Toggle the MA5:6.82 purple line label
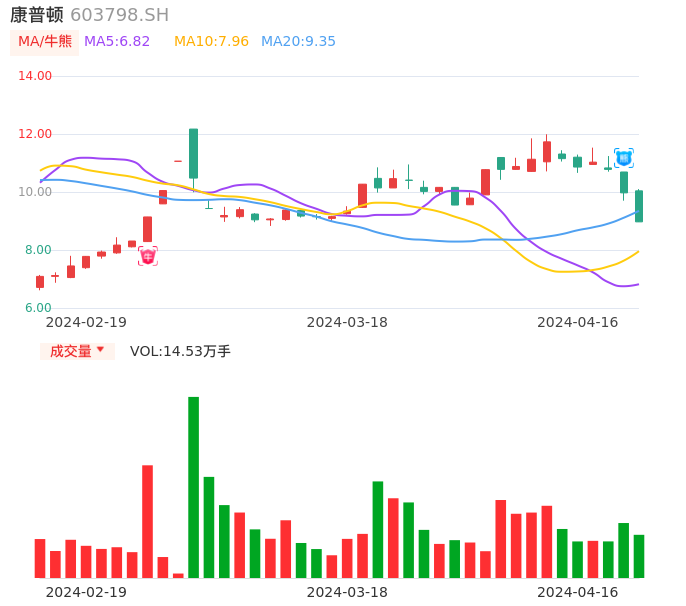The width and height of the screenshot is (686, 606). click(117, 42)
